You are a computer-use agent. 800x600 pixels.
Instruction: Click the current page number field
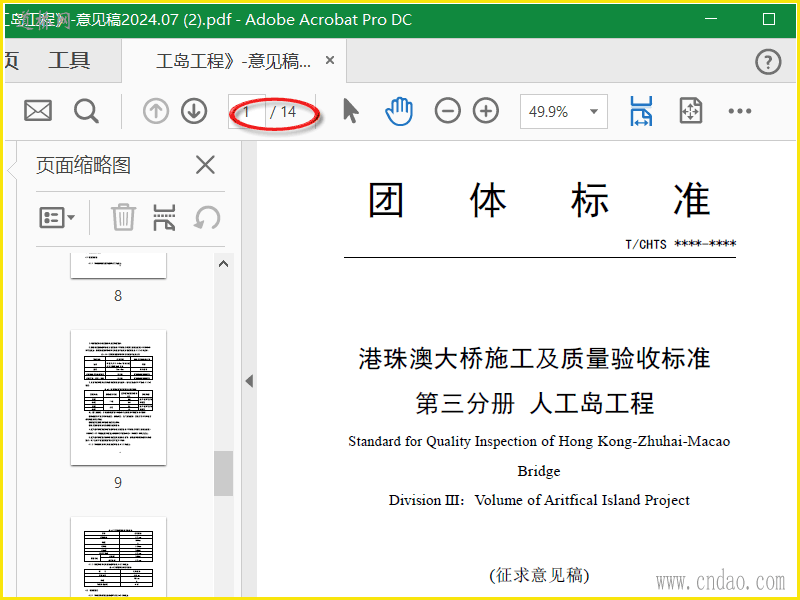[247, 111]
